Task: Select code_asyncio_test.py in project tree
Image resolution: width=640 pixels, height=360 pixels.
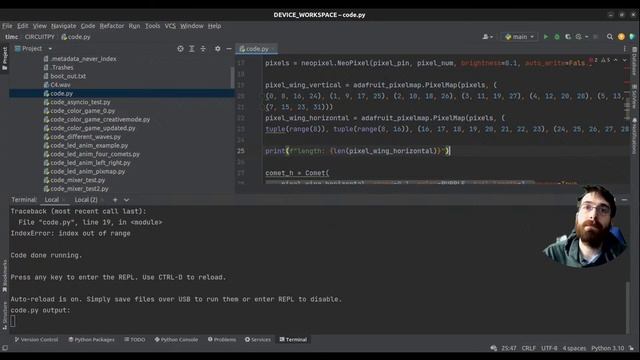Action: (x=80, y=102)
